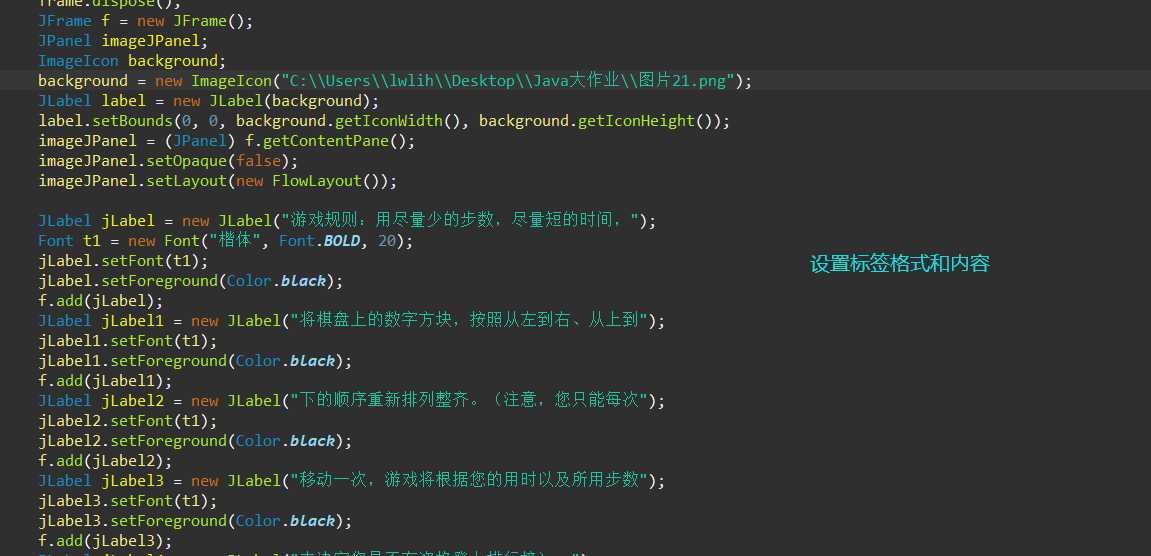Image resolution: width=1151 pixels, height=556 pixels.
Task: Click the label.setBounds line
Action: (384, 120)
